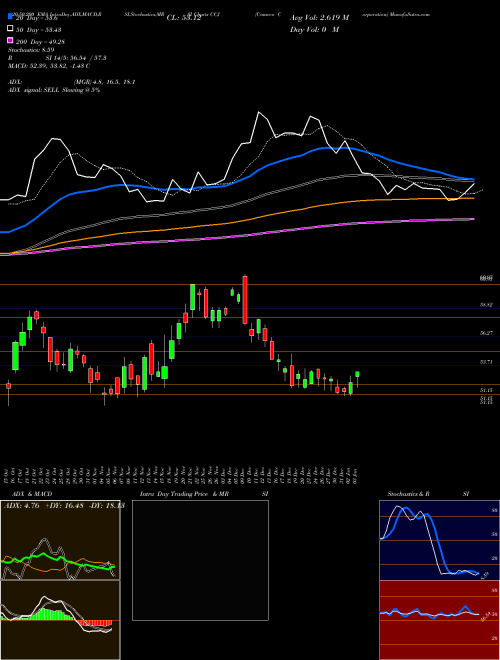Viewport: 500px width, 660px height.
Task: Open the ADX line chart thumbnail
Action: pyautogui.click(x=60, y=540)
